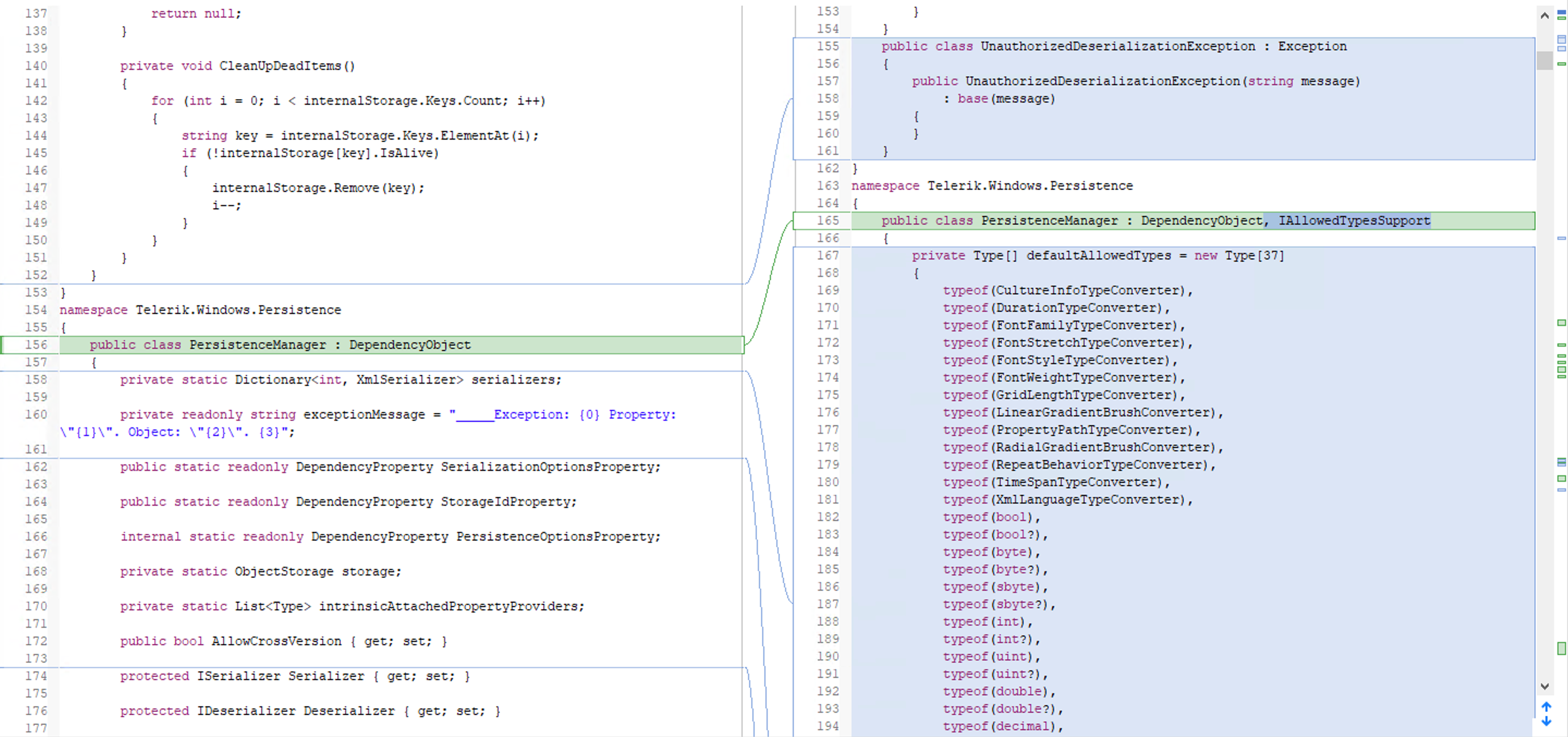The height and width of the screenshot is (737, 1568).
Task: Click the blue previous difference up arrow
Action: 1546,706
